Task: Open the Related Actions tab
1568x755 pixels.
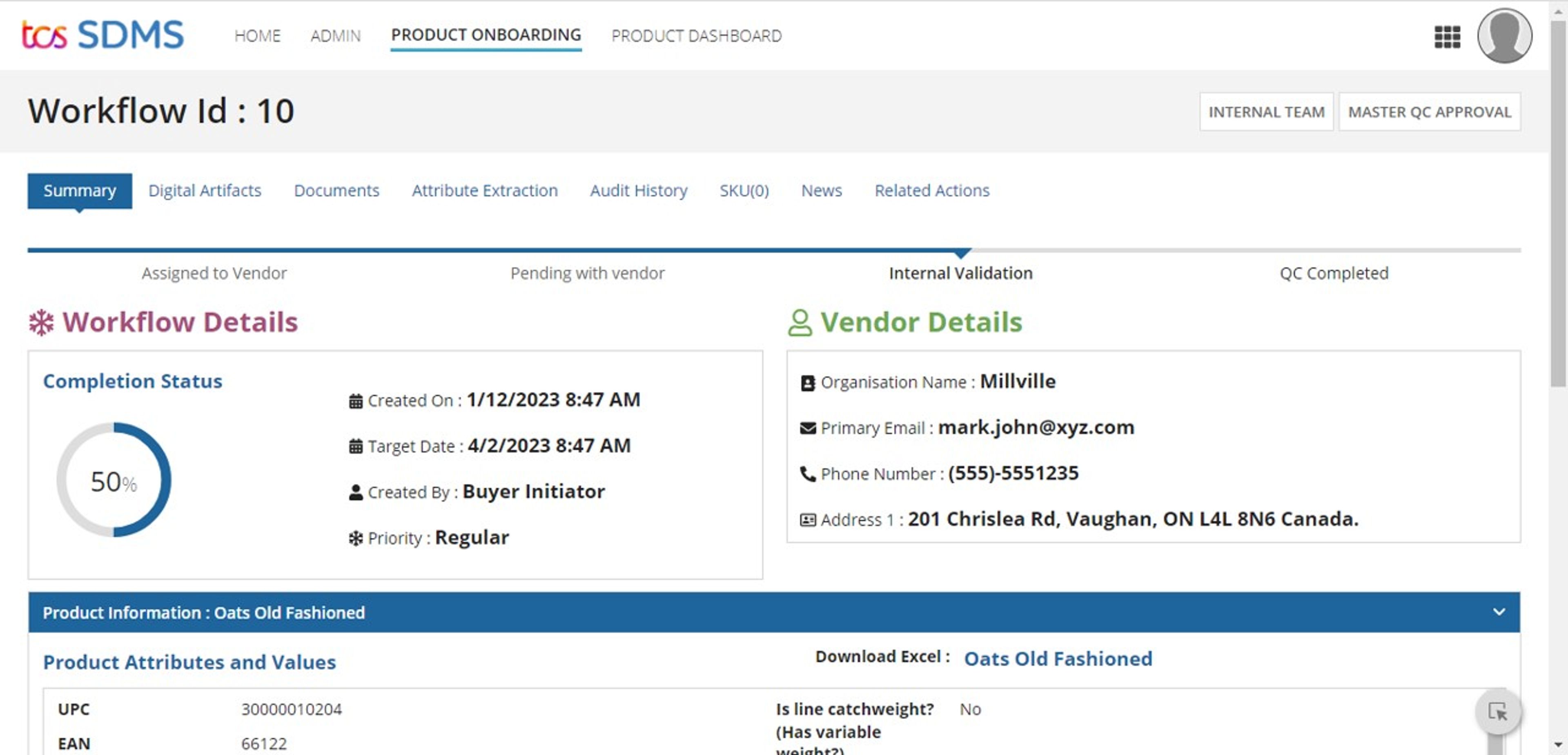Action: pyautogui.click(x=932, y=190)
